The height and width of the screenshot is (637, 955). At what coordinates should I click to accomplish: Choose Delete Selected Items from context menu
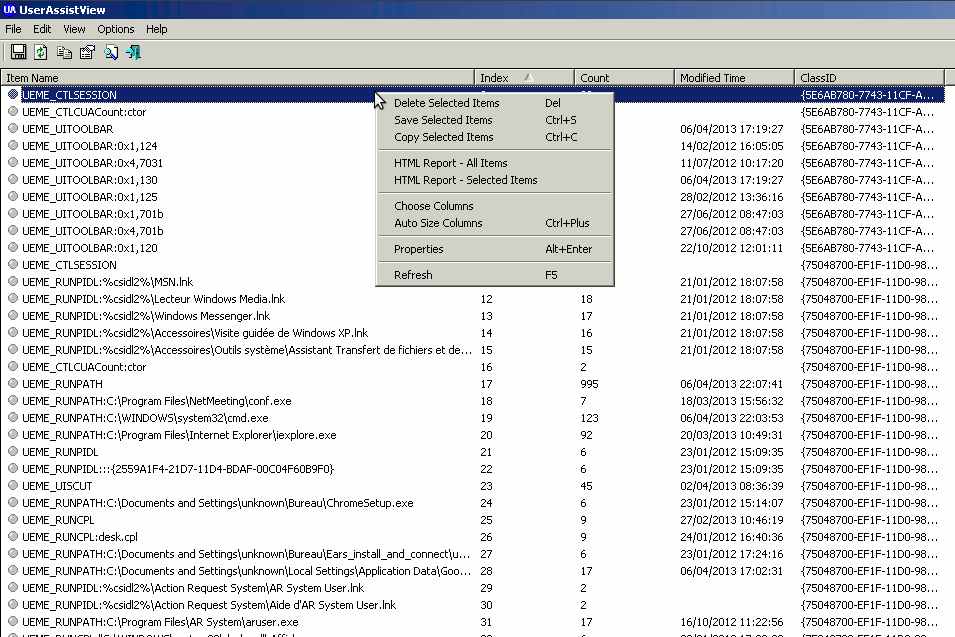click(446, 103)
